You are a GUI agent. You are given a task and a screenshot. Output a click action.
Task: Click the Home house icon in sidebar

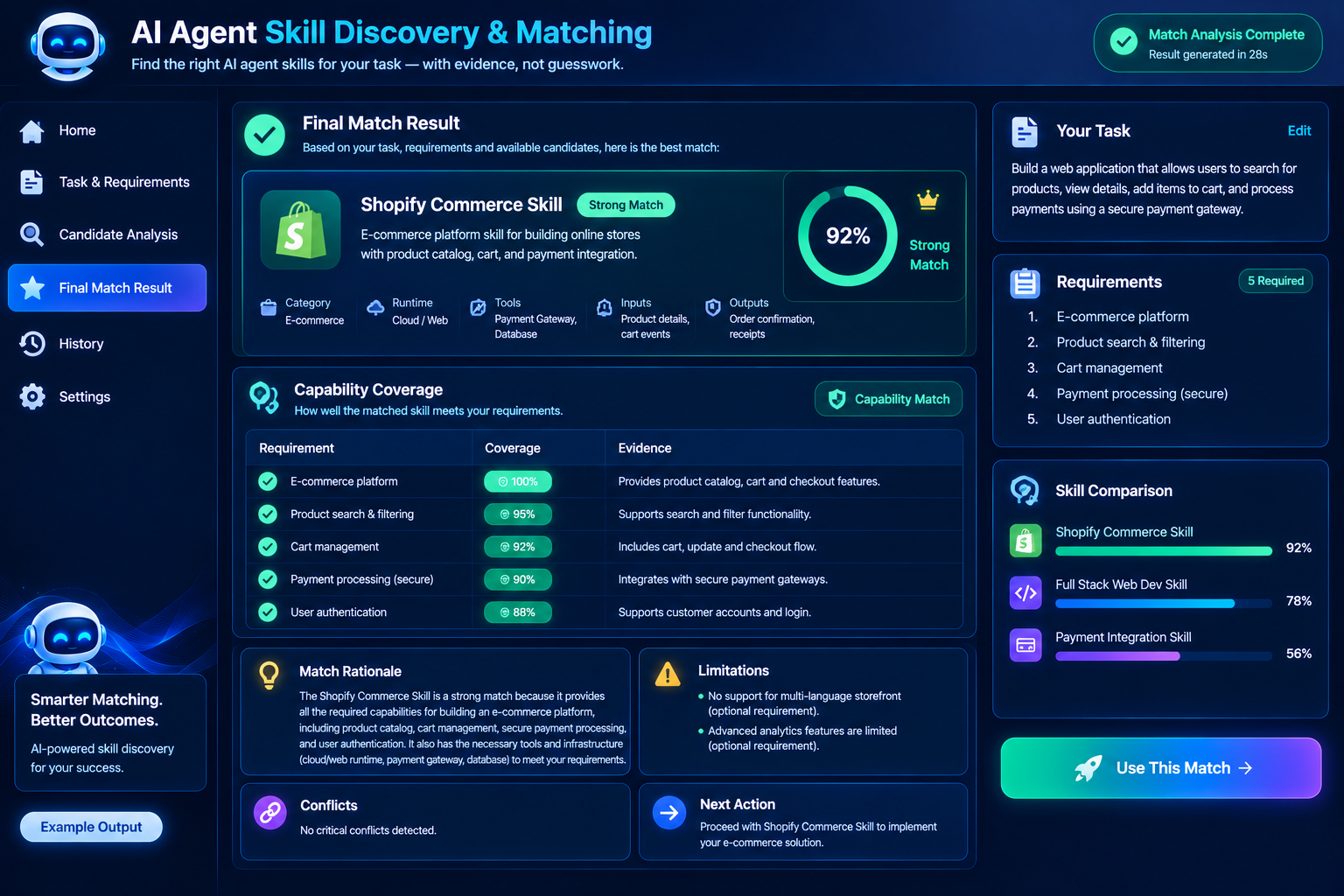32,130
